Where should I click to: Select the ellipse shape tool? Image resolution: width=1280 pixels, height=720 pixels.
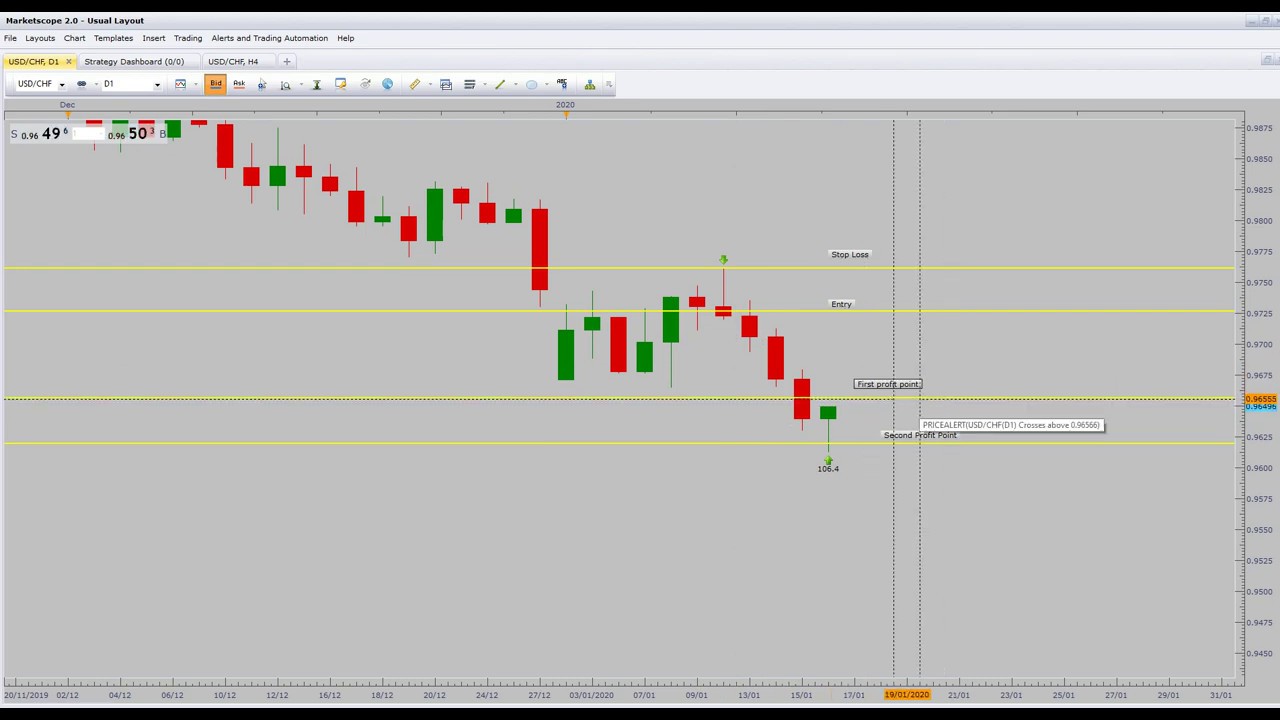[x=531, y=84]
